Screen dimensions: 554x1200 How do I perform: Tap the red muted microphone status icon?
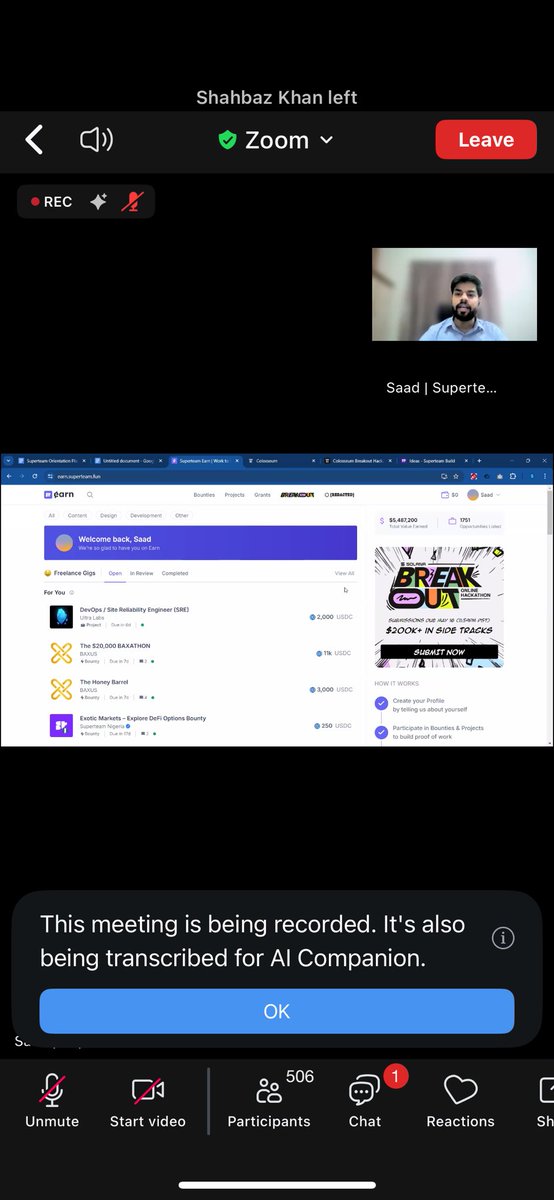point(131,202)
